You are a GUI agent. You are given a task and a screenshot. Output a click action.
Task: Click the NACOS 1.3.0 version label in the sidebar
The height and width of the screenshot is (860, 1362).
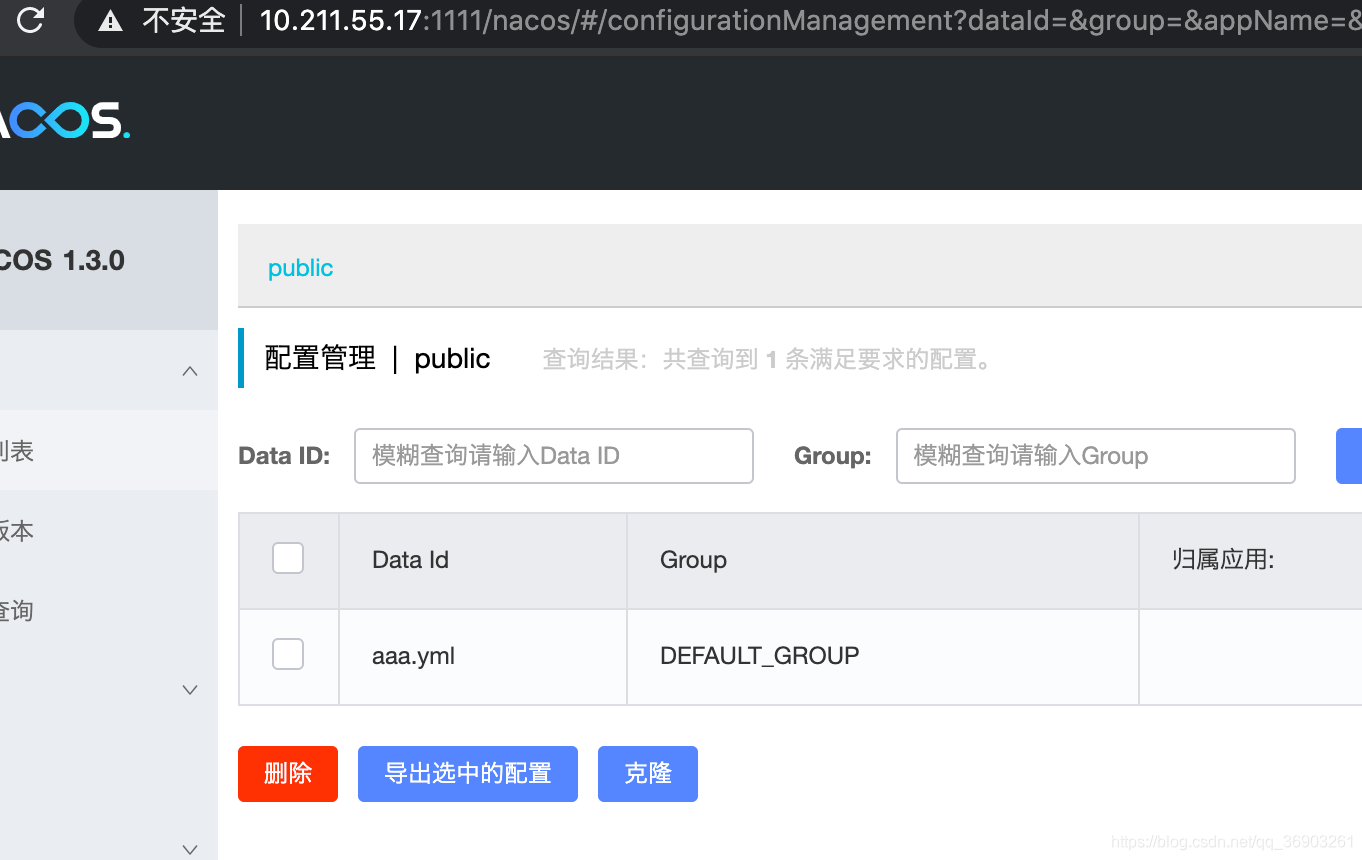(62, 261)
